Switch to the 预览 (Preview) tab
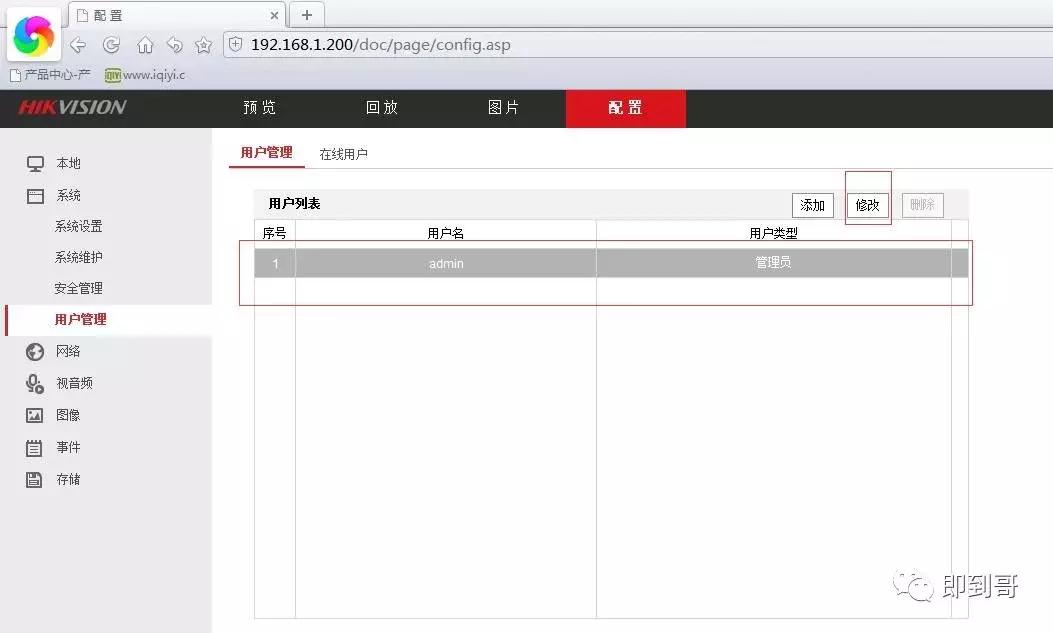This screenshot has height=633, width=1053. pos(259,107)
